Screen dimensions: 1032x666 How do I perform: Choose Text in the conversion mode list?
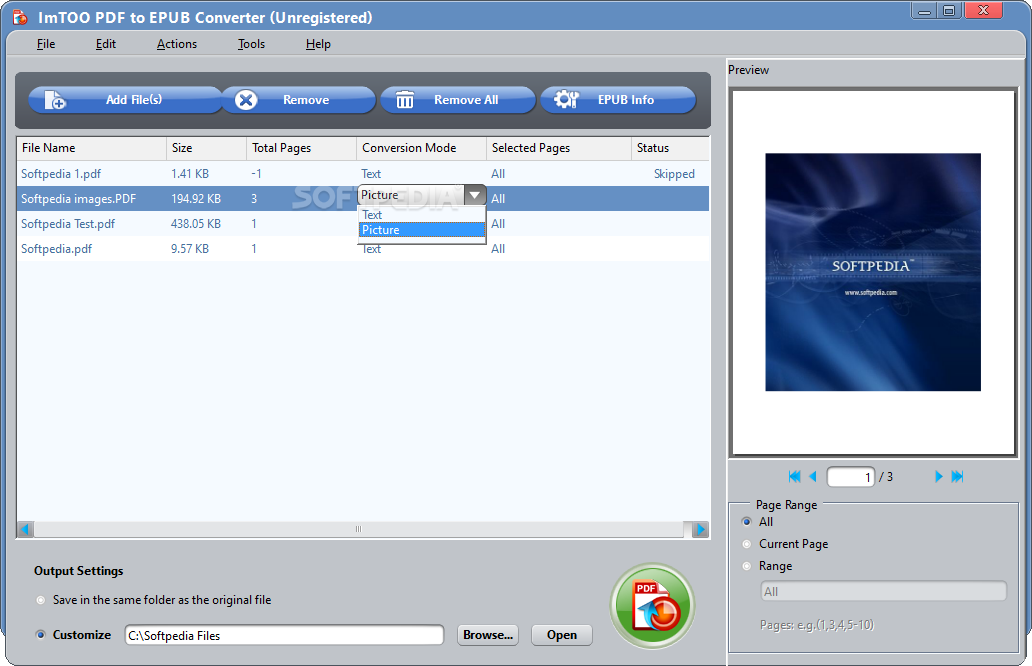(x=422, y=215)
